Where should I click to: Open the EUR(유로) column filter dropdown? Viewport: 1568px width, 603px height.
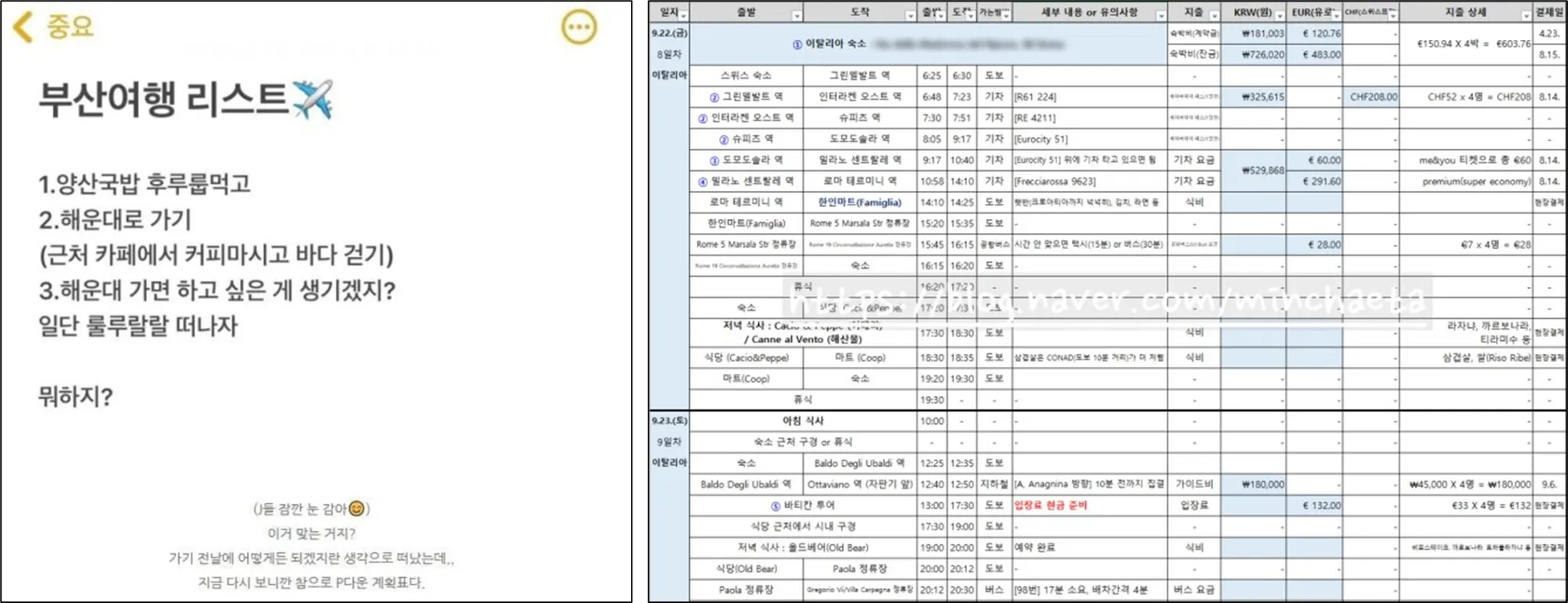1335,15
